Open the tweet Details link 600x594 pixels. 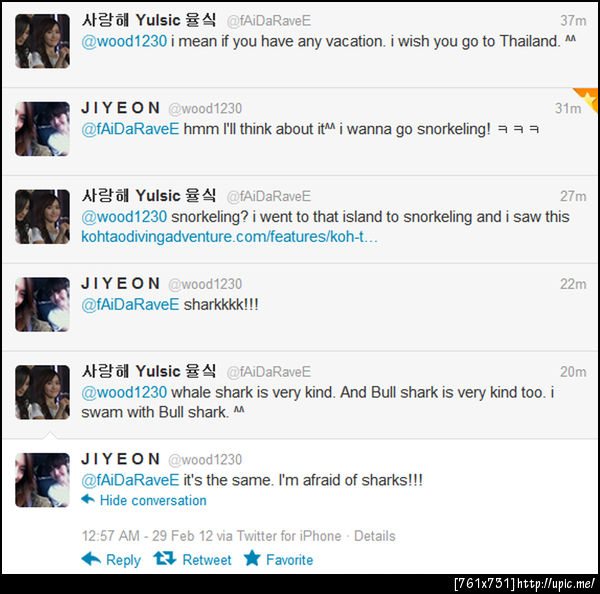(x=375, y=536)
